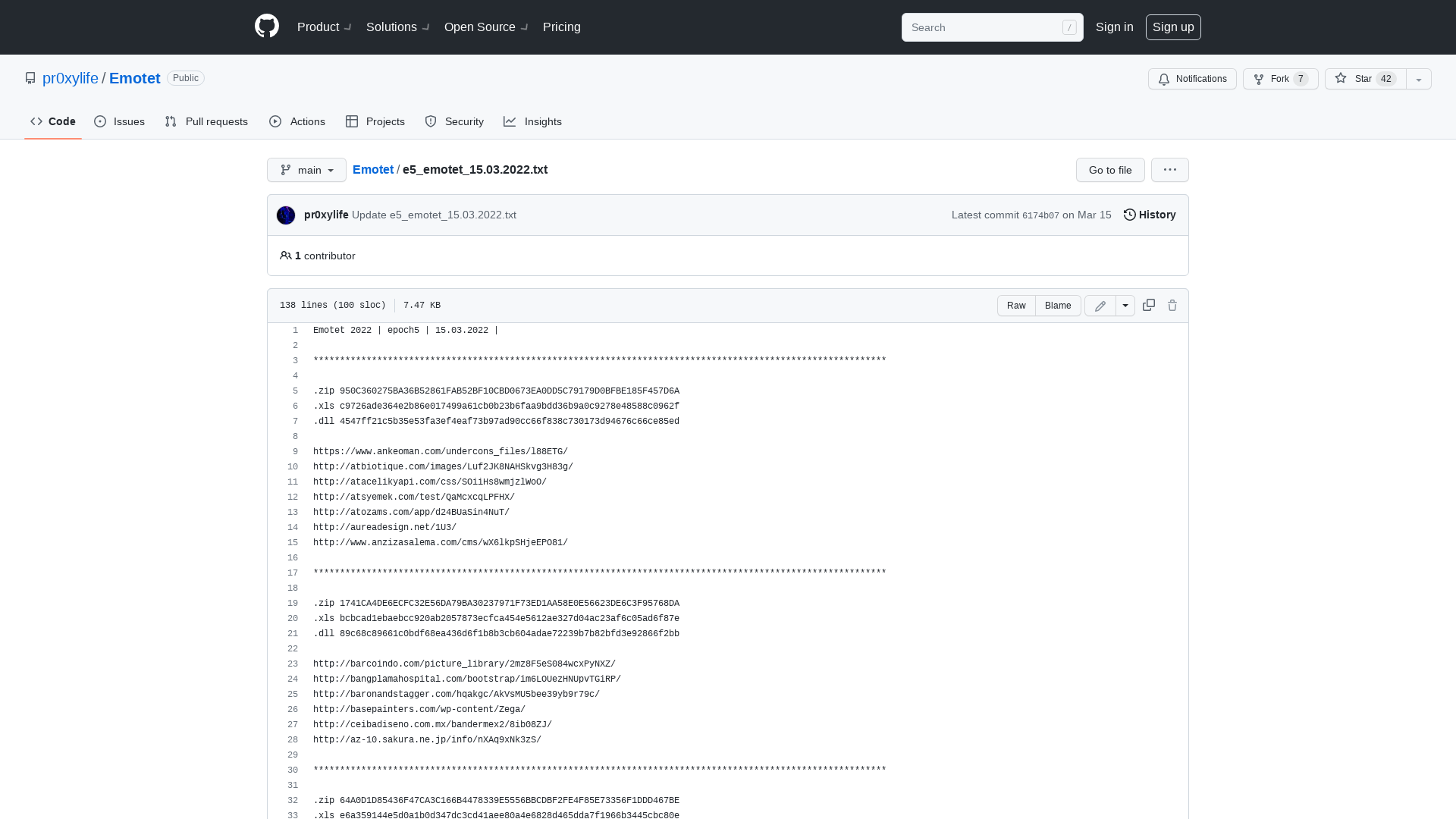Screen dimensions: 1456x819
Task: Open the pr0xylife owner link
Action: 71,78
